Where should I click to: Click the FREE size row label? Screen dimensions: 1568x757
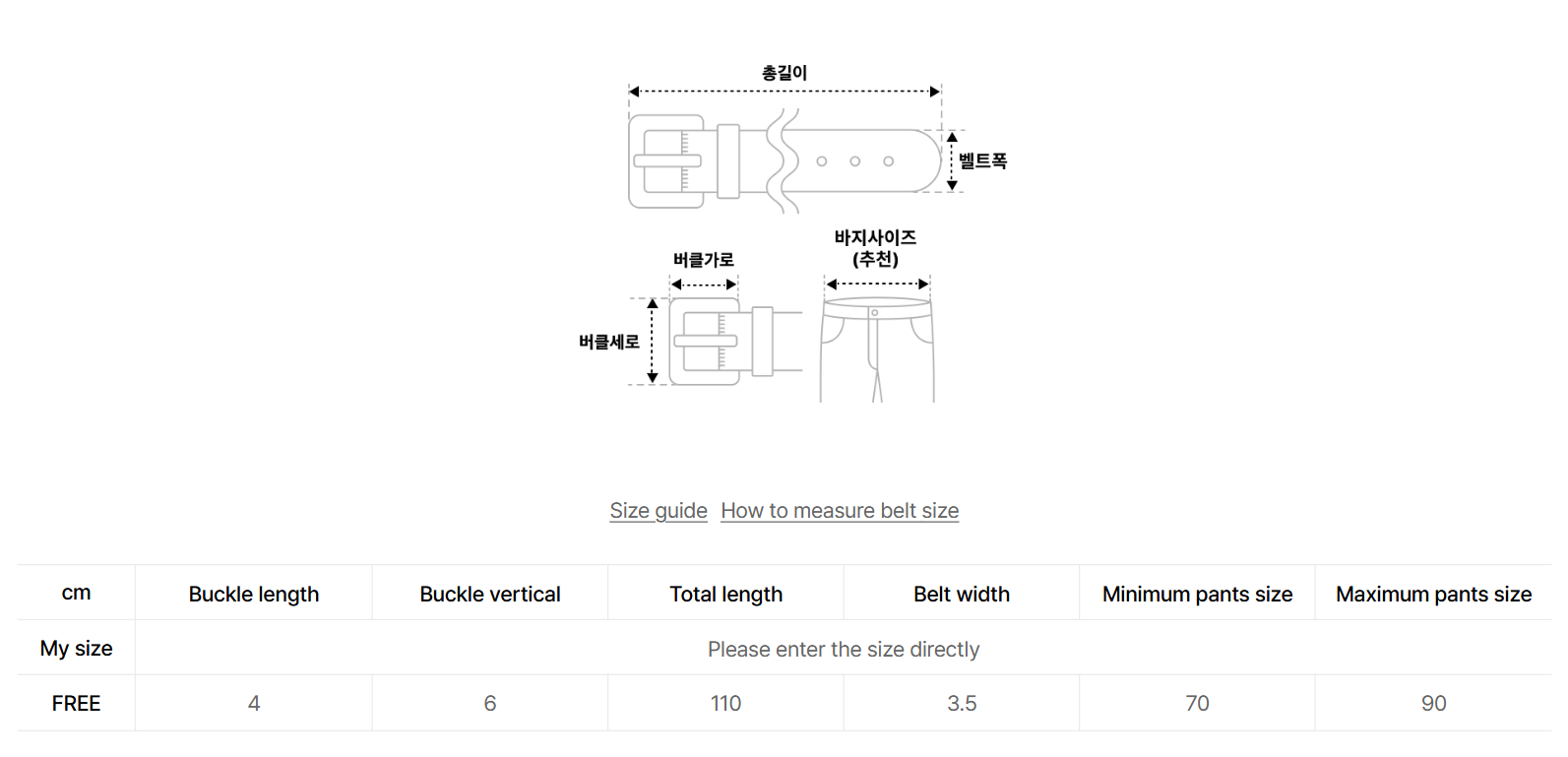[x=76, y=703]
